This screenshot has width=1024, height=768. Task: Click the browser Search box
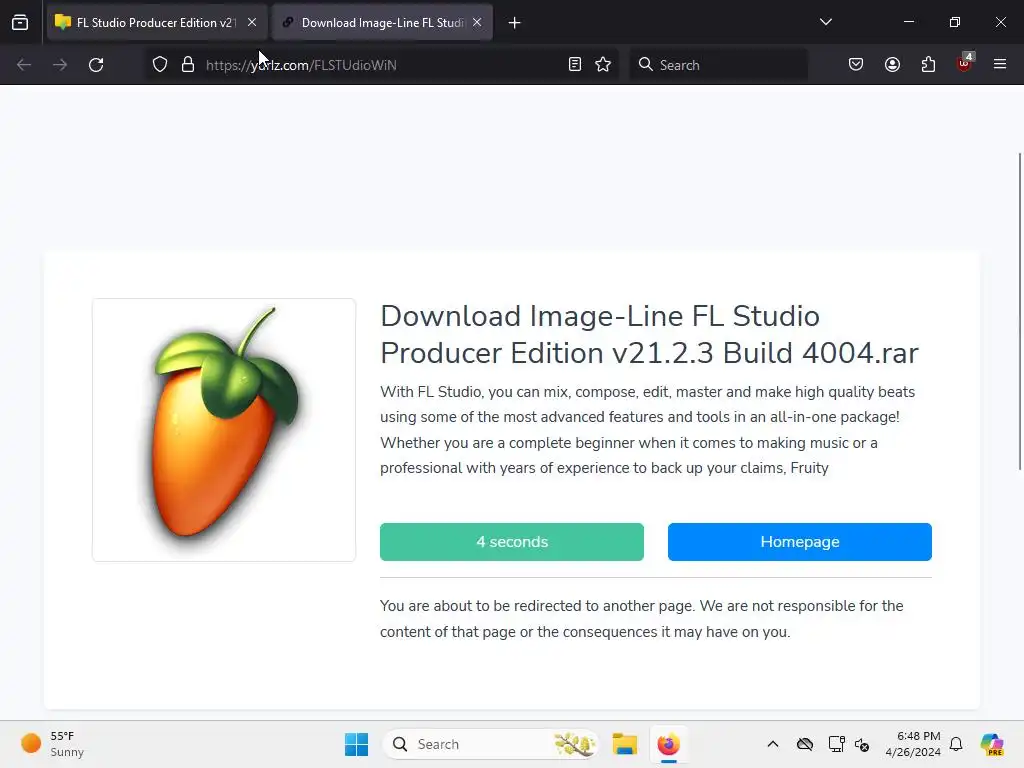pyautogui.click(x=718, y=65)
